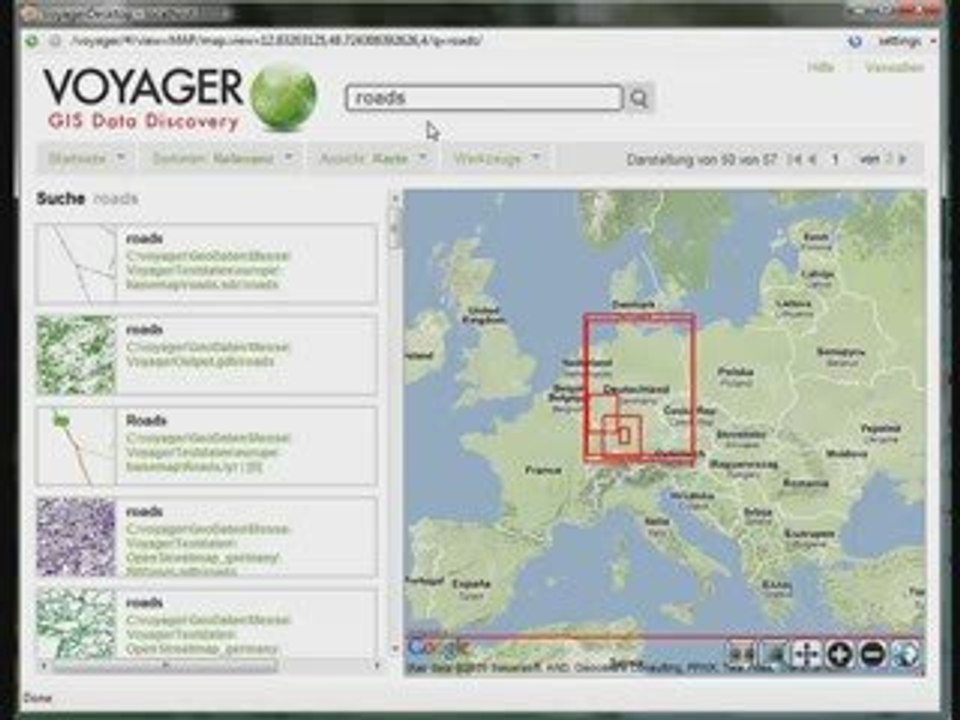Click the España label on the map
The width and height of the screenshot is (960, 720).
471,583
